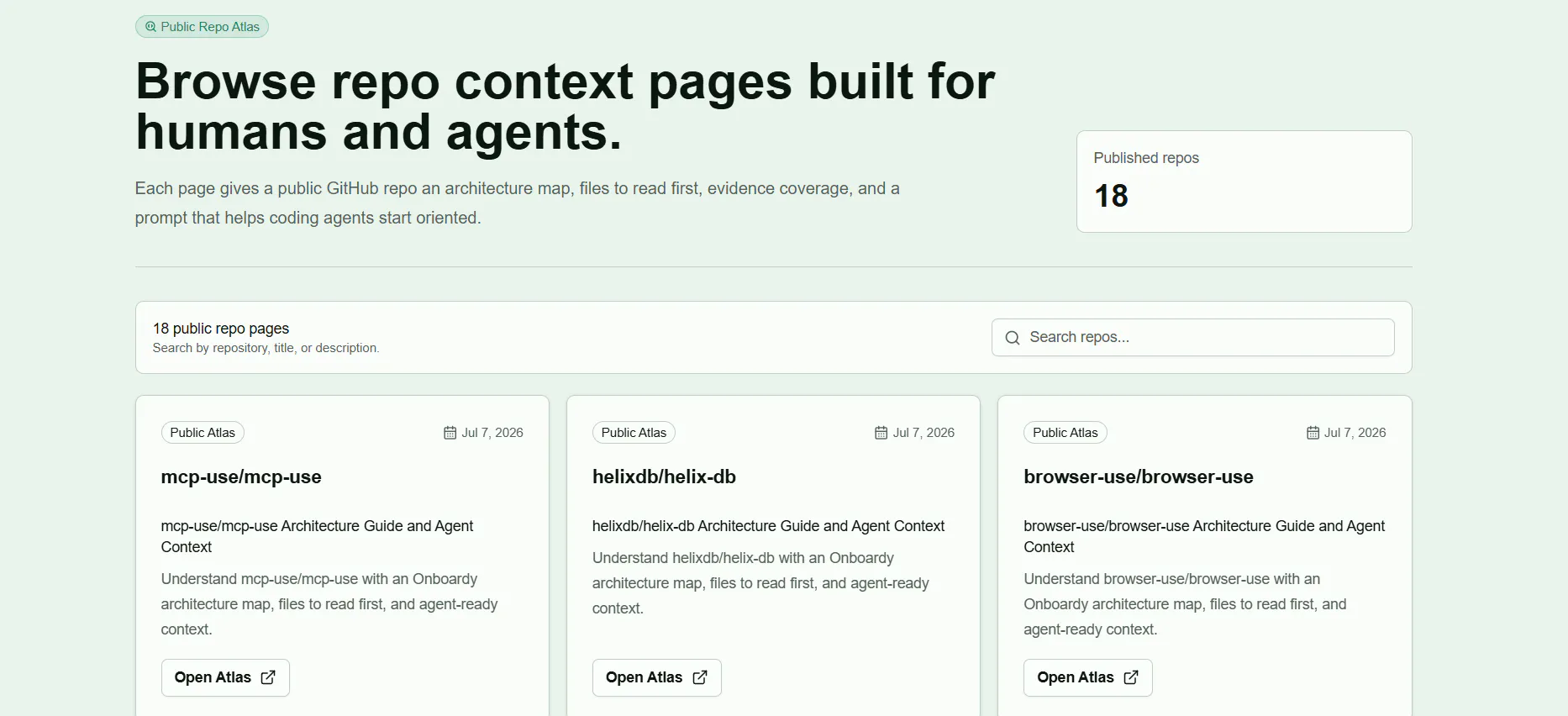
Task: Click the 'Browse repo context pages' heading
Action: point(565,107)
